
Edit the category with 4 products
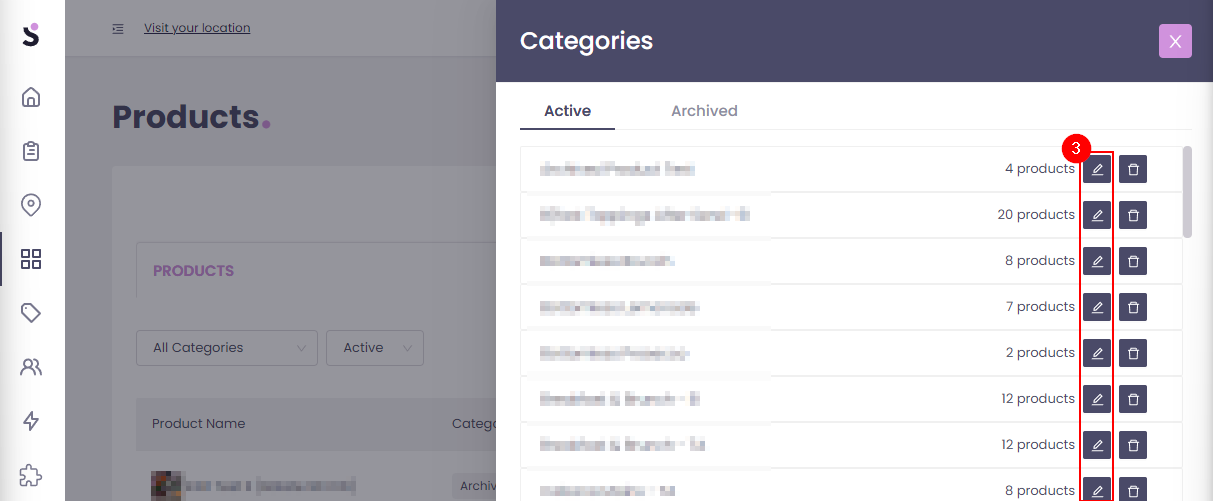coord(1097,169)
